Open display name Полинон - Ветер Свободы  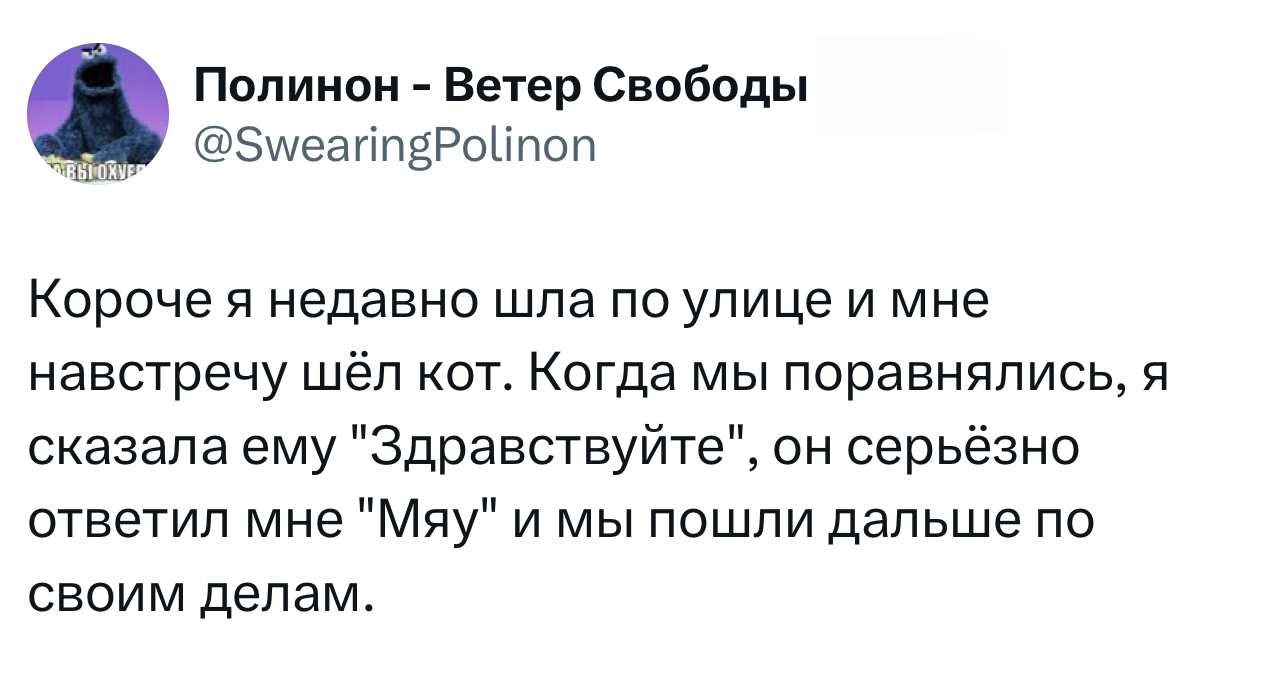[499, 90]
